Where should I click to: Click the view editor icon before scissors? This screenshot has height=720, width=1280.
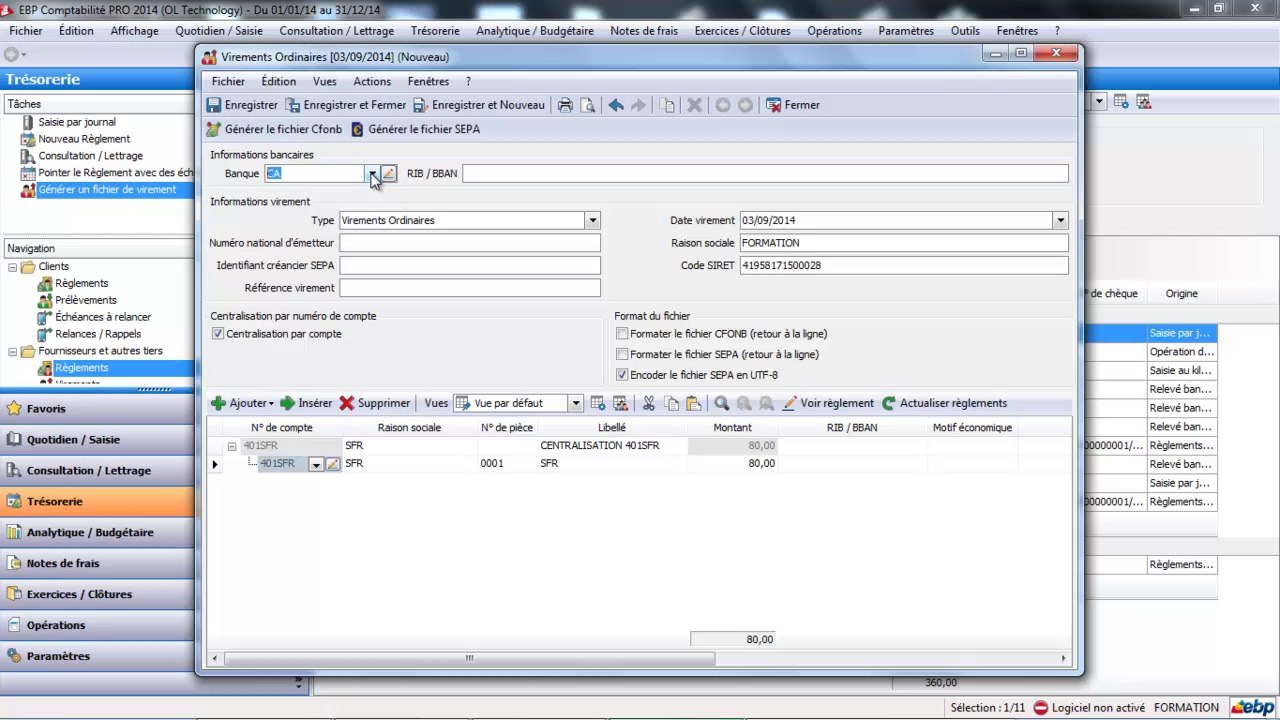(620, 403)
